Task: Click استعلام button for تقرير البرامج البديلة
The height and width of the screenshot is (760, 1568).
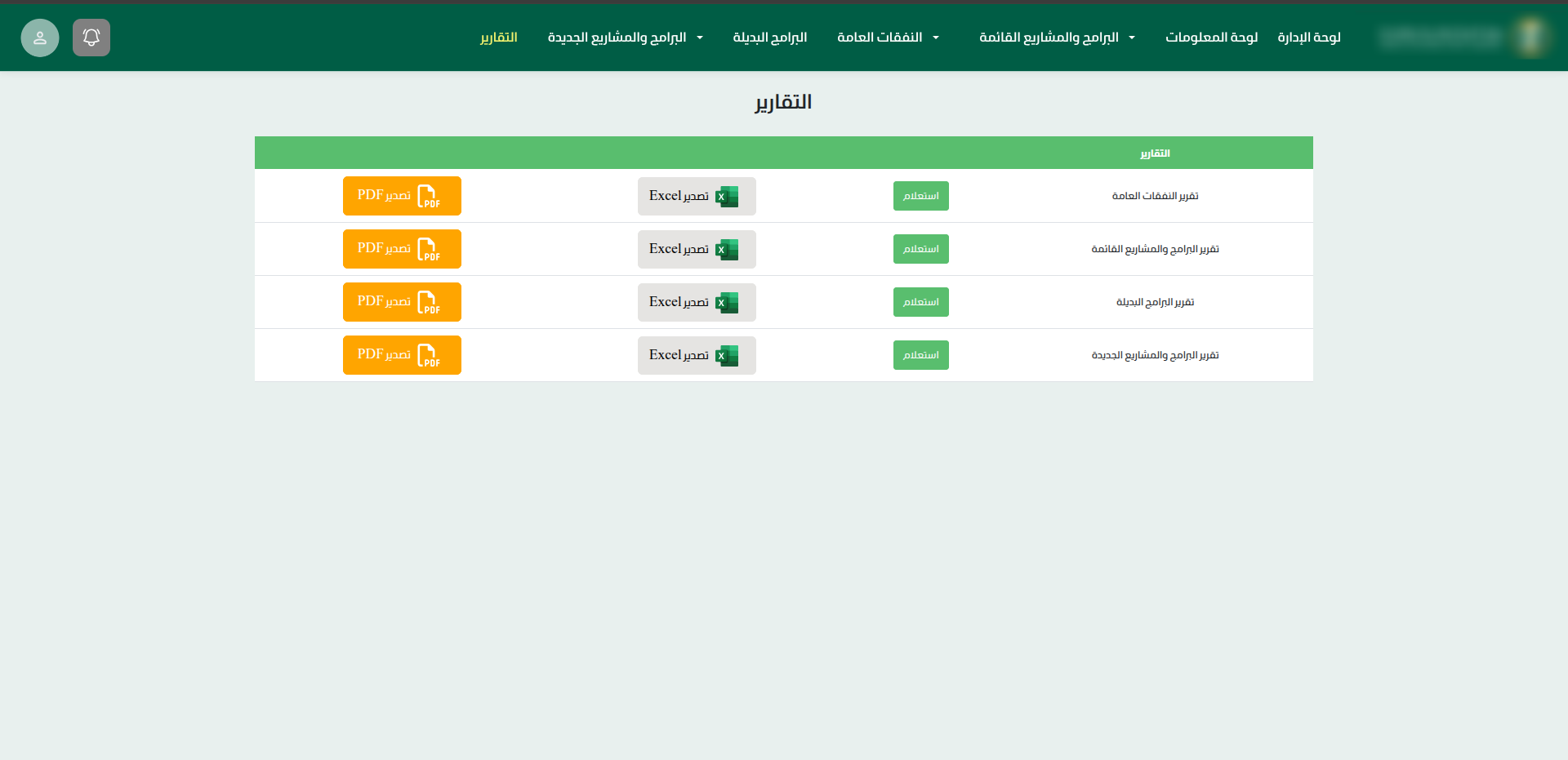Action: [x=920, y=302]
